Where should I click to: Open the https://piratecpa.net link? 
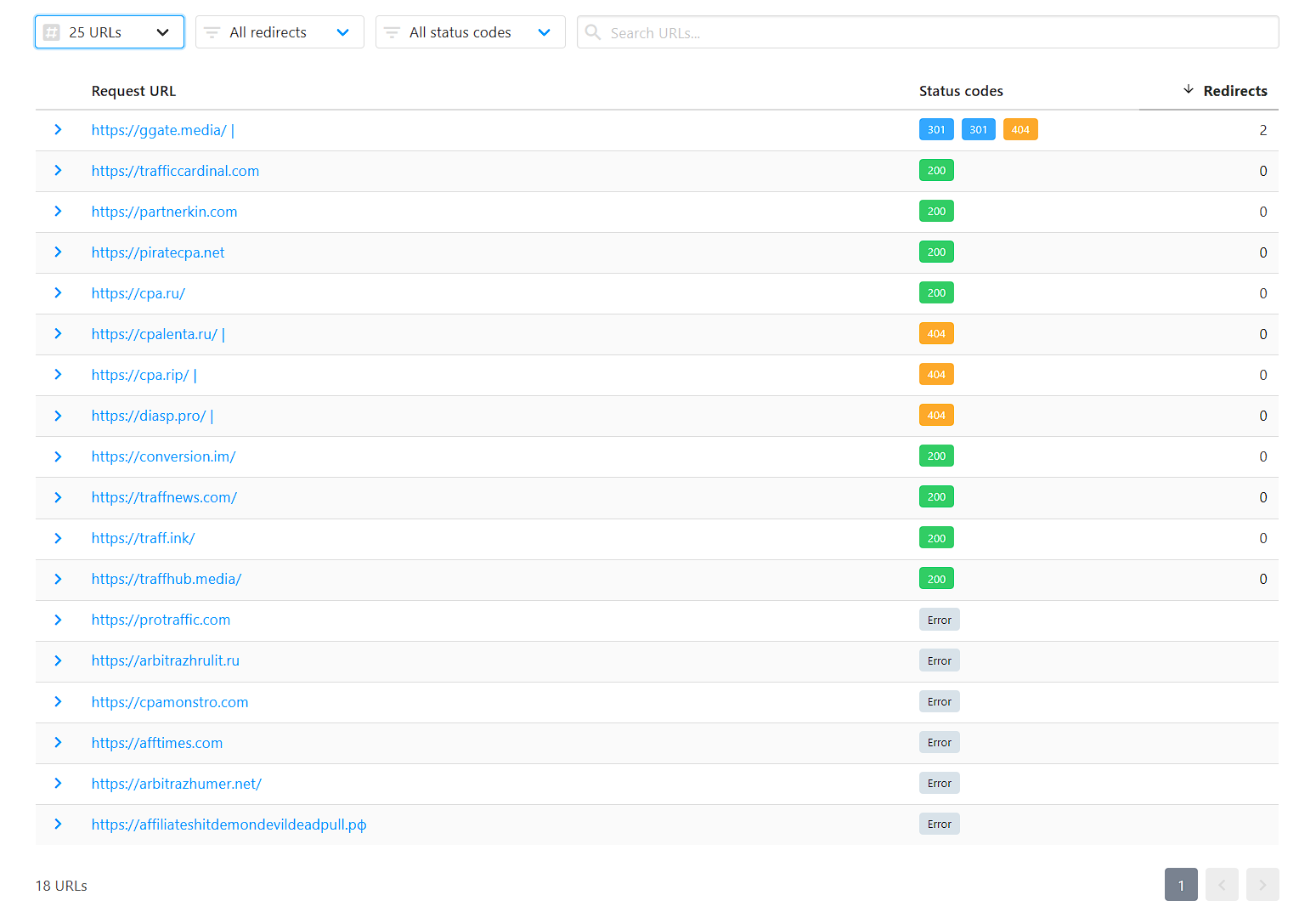pyautogui.click(x=158, y=252)
